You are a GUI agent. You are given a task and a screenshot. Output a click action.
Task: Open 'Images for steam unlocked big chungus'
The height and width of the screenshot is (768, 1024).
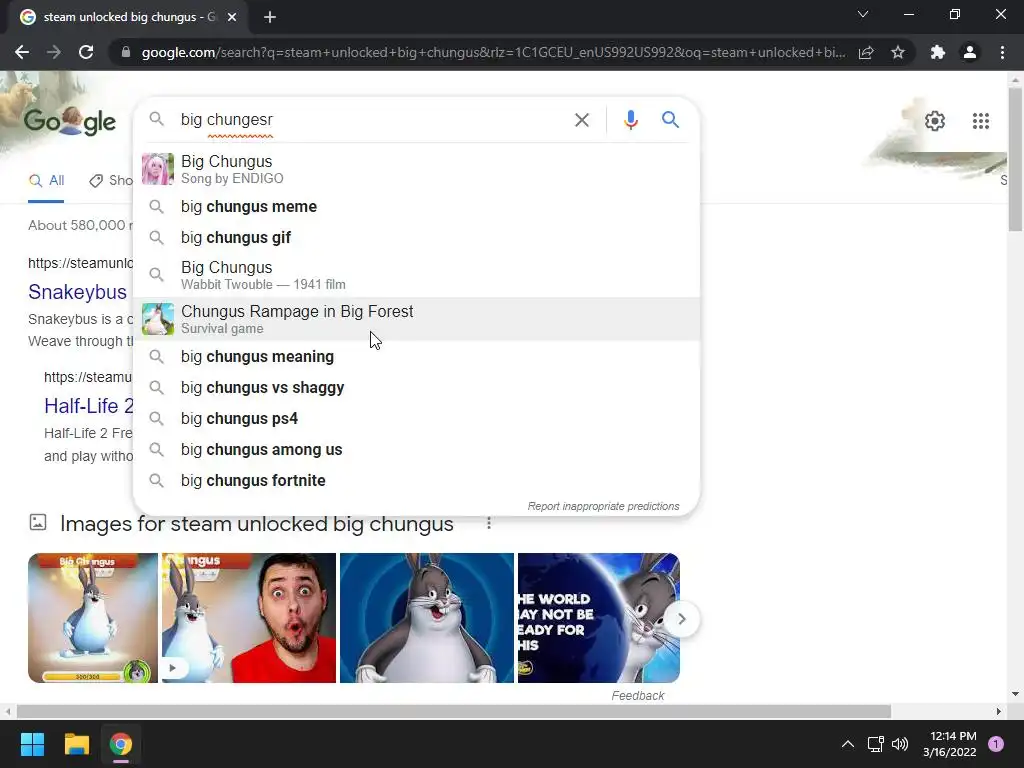point(257,524)
